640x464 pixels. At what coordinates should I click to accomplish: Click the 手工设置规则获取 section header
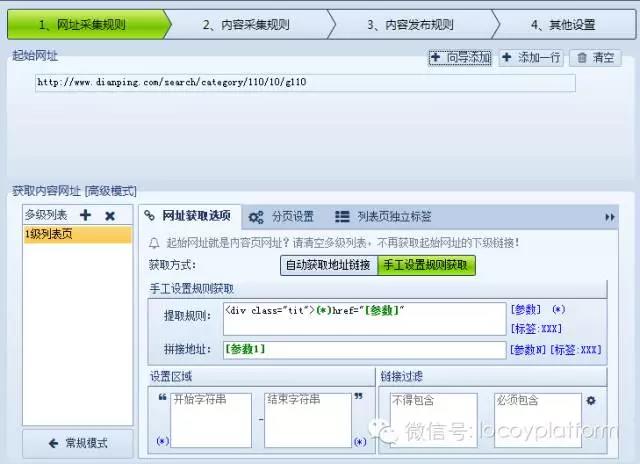pos(191,289)
